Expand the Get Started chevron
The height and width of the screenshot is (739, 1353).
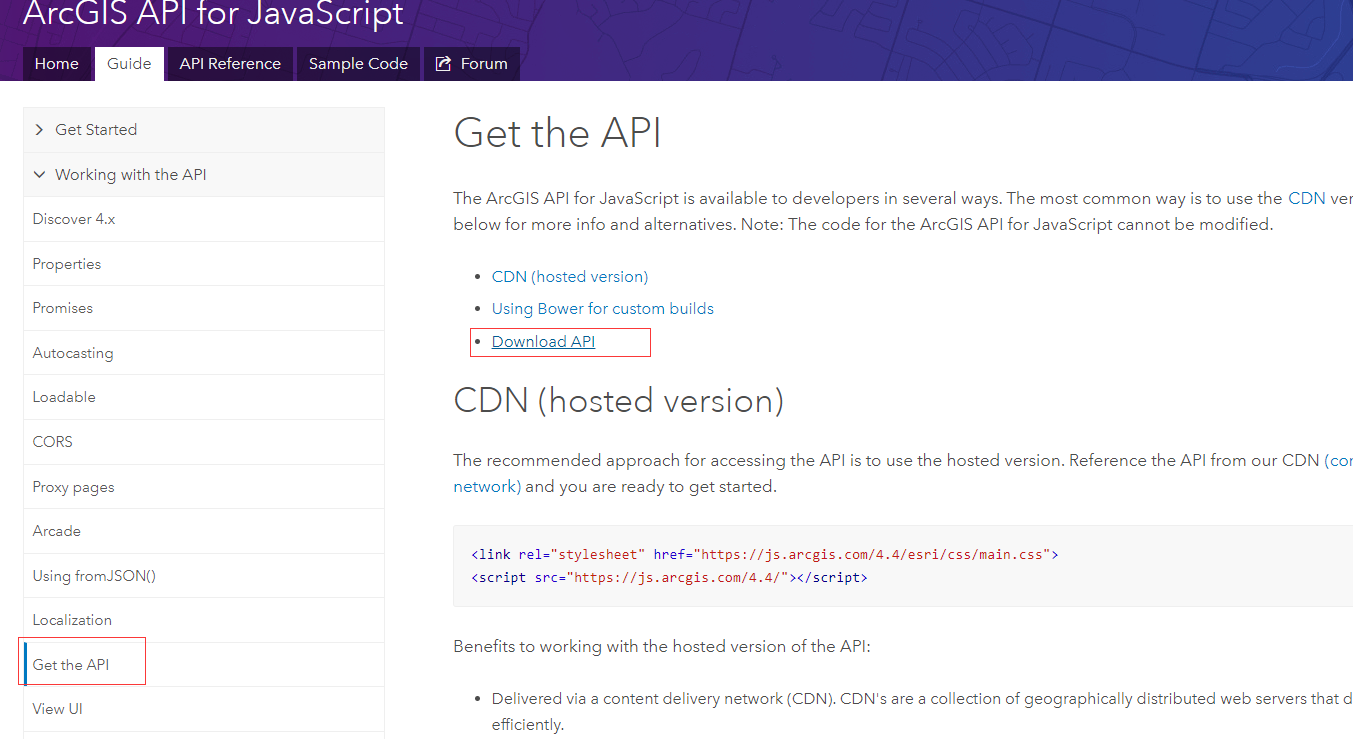39,130
